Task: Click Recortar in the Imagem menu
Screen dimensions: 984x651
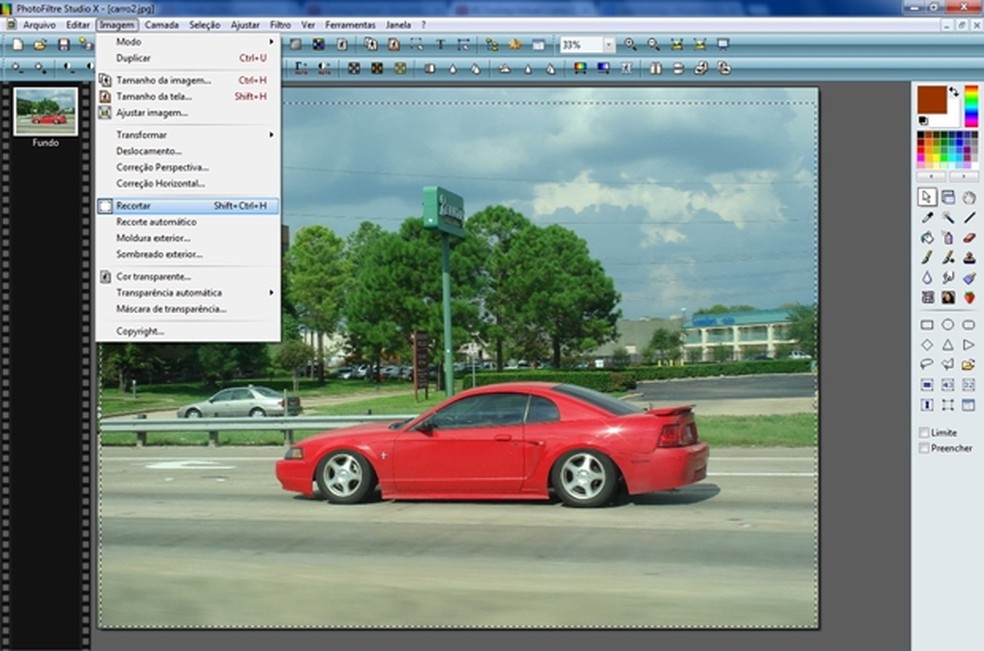Action: pos(134,206)
